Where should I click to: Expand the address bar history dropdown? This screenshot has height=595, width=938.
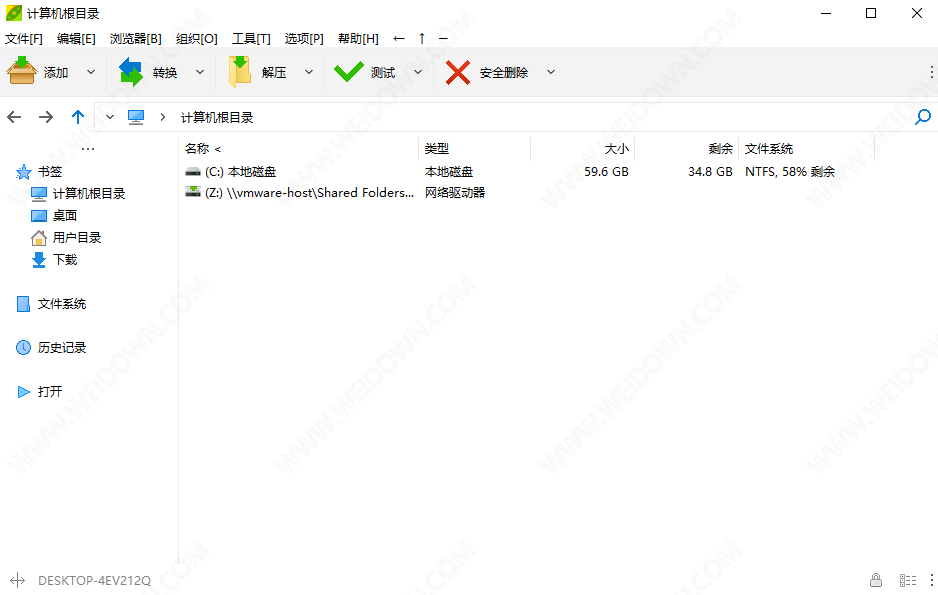(x=110, y=117)
